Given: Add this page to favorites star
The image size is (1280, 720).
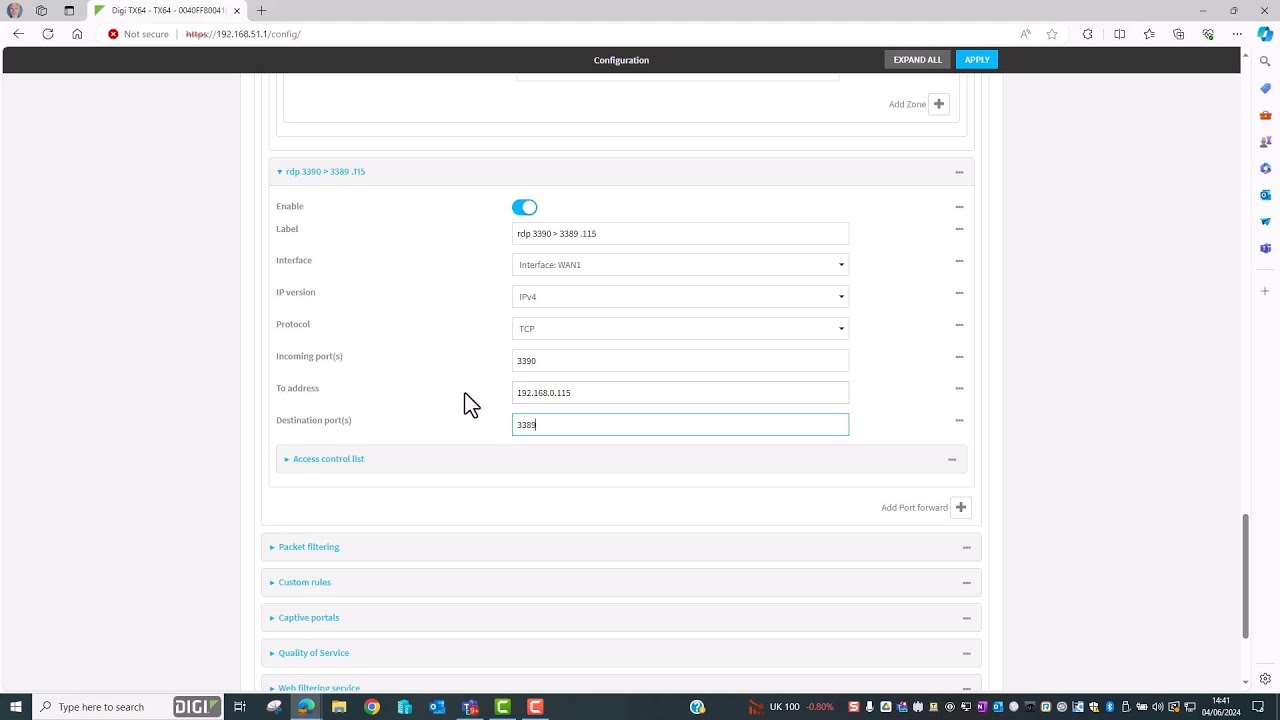Looking at the screenshot, I should 1052,34.
